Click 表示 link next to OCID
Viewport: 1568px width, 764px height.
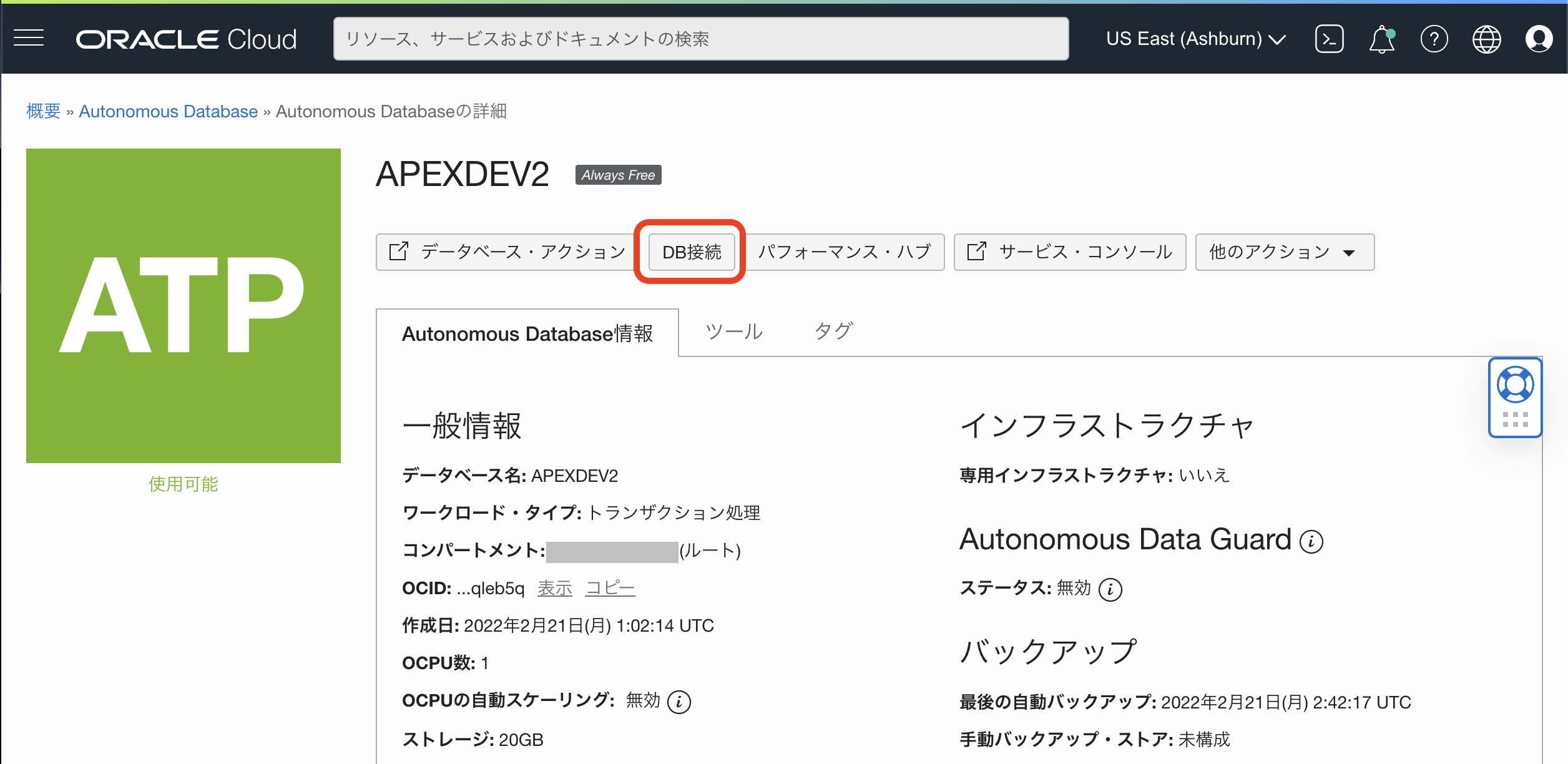pos(555,588)
